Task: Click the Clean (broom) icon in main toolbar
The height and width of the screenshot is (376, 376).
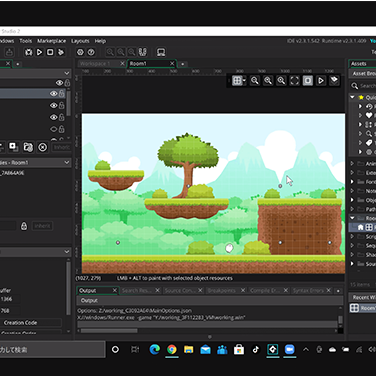Action: pos(61,52)
